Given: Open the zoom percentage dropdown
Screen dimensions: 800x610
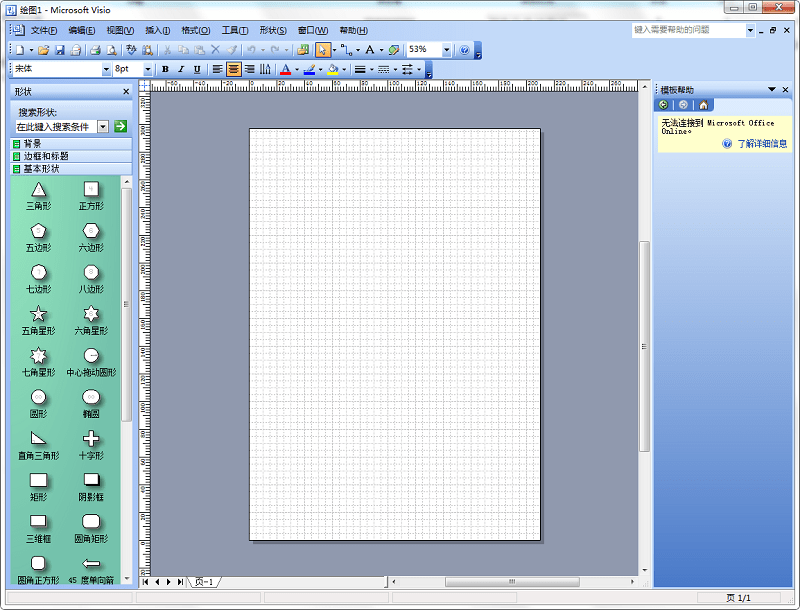Looking at the screenshot, I should (x=446, y=48).
